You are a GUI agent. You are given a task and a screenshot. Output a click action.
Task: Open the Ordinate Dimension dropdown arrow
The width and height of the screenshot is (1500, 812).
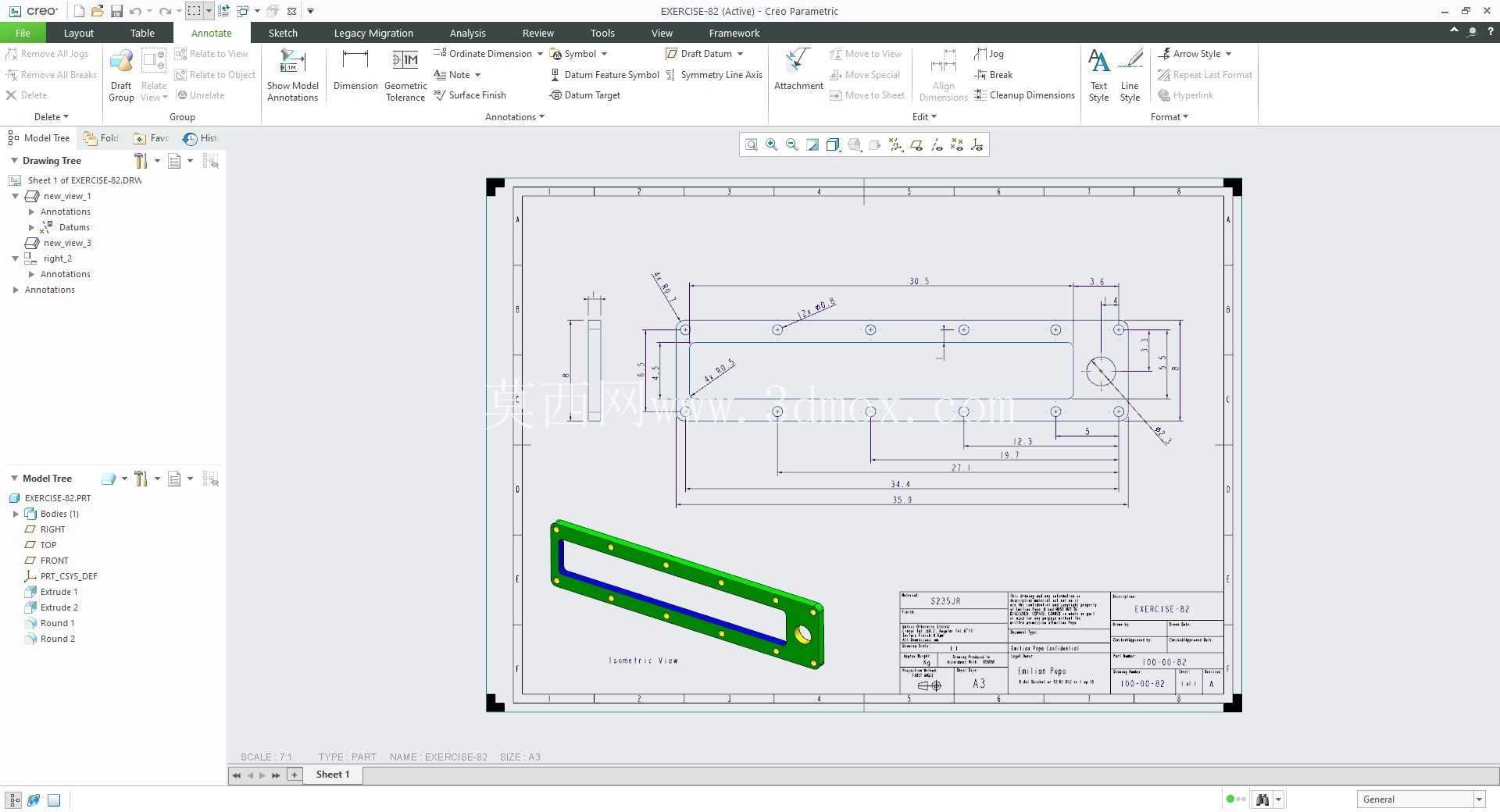click(x=540, y=54)
